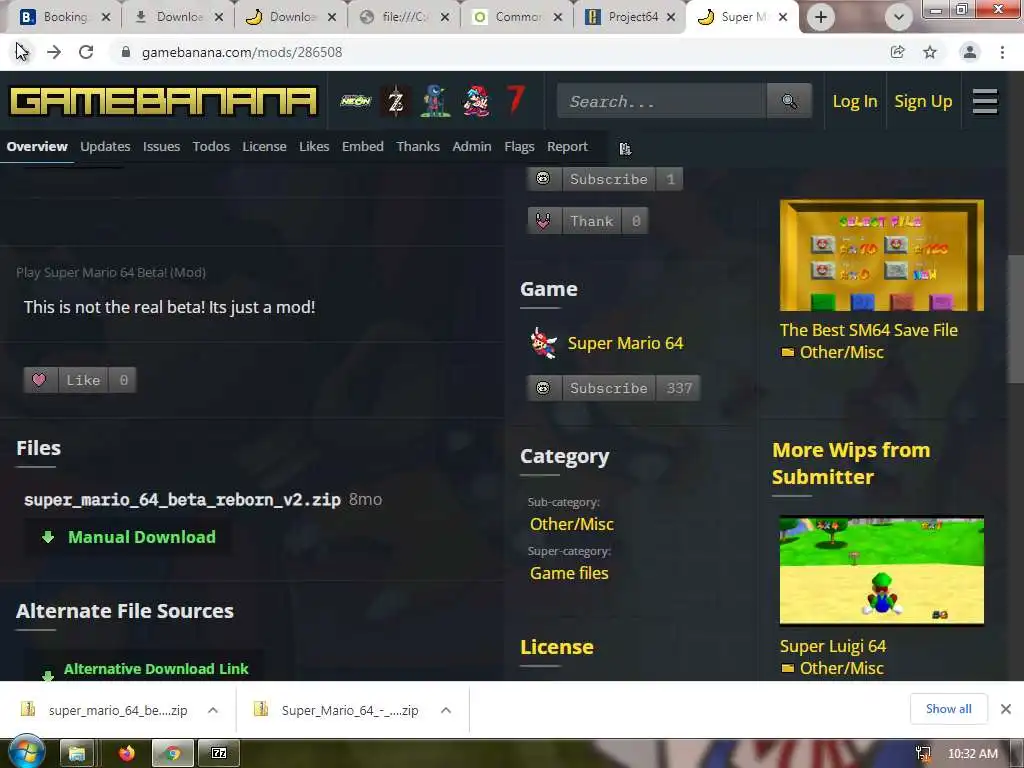This screenshot has width=1024, height=768.
Task: Open the Windows Start button
Action: pyautogui.click(x=26, y=752)
